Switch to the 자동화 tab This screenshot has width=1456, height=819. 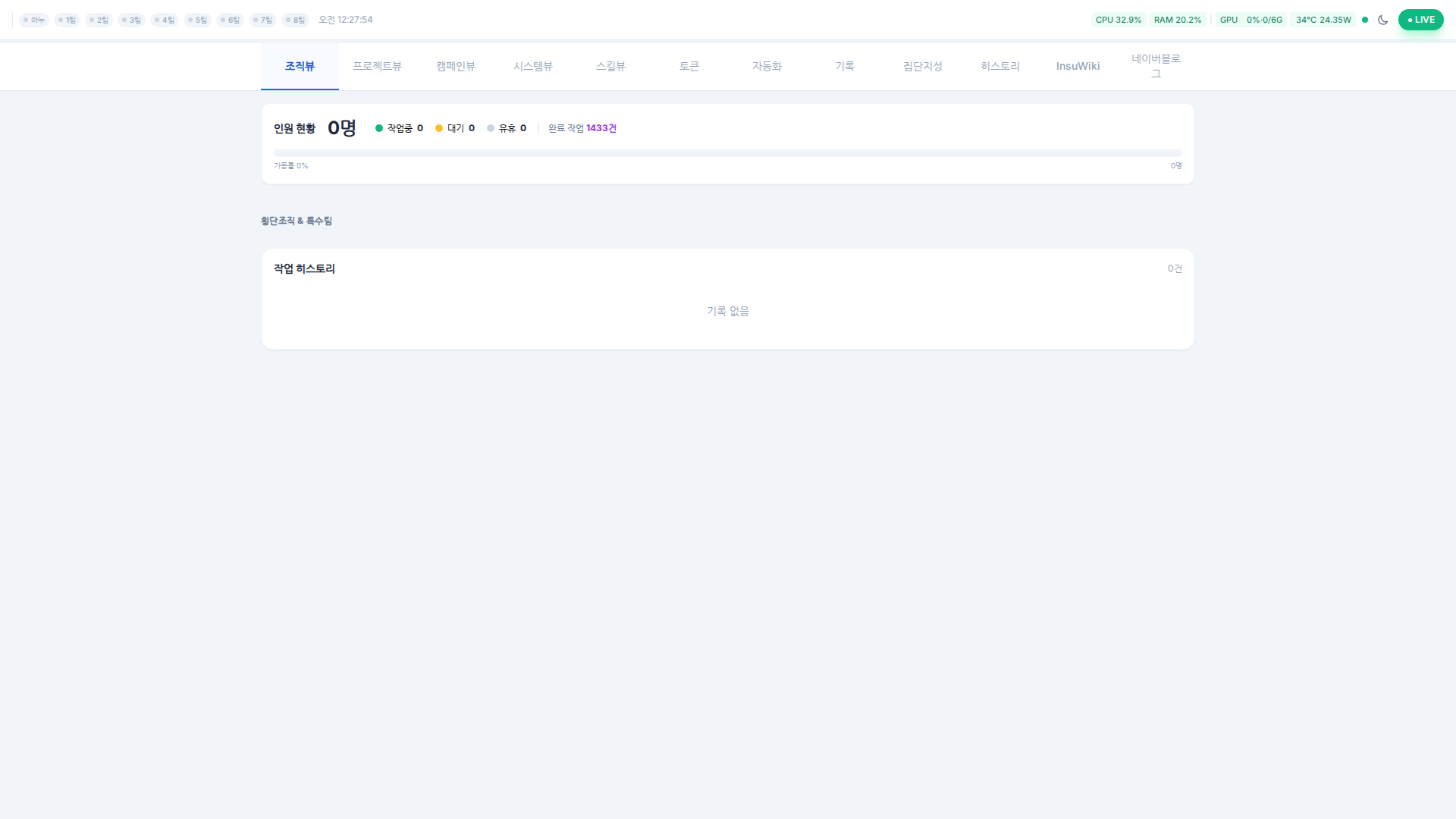tap(767, 66)
